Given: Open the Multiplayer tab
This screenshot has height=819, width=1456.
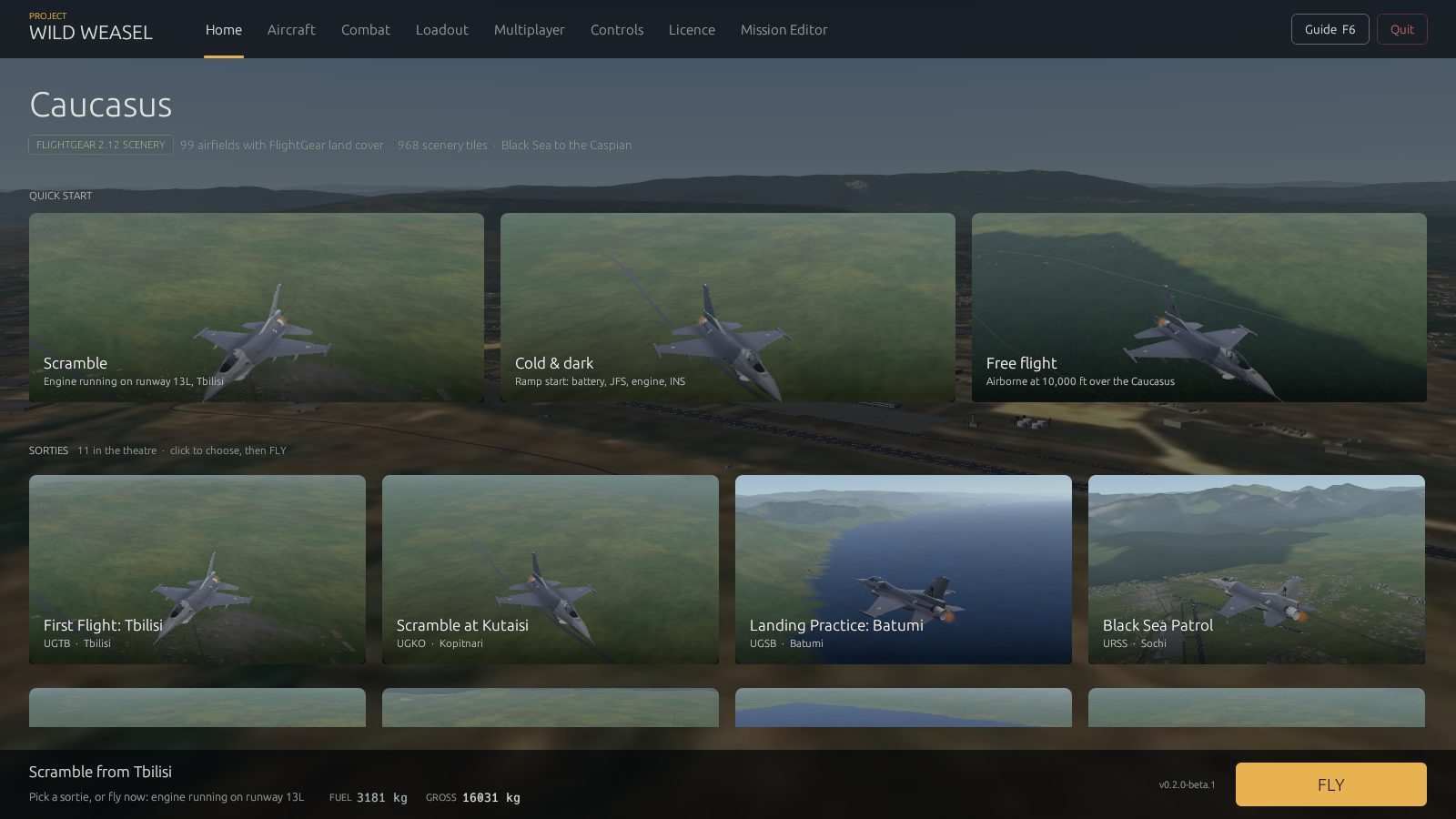Looking at the screenshot, I should click(x=530, y=30).
